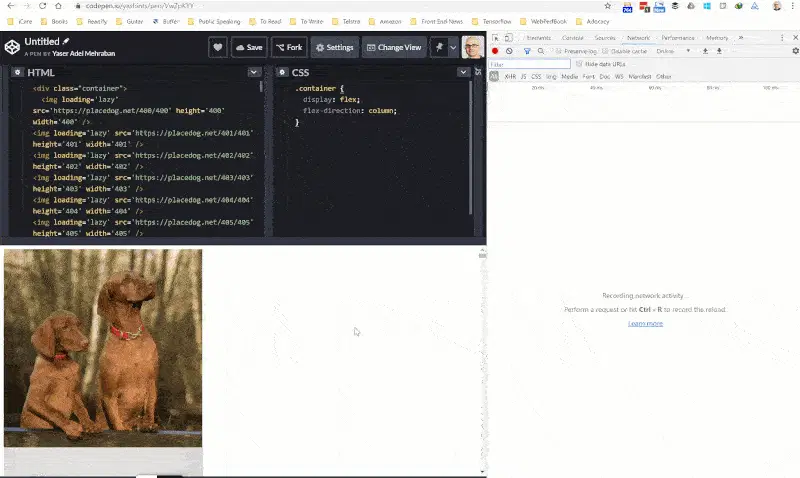Click the Save button
Screen dimensions: 800x478
249,47
